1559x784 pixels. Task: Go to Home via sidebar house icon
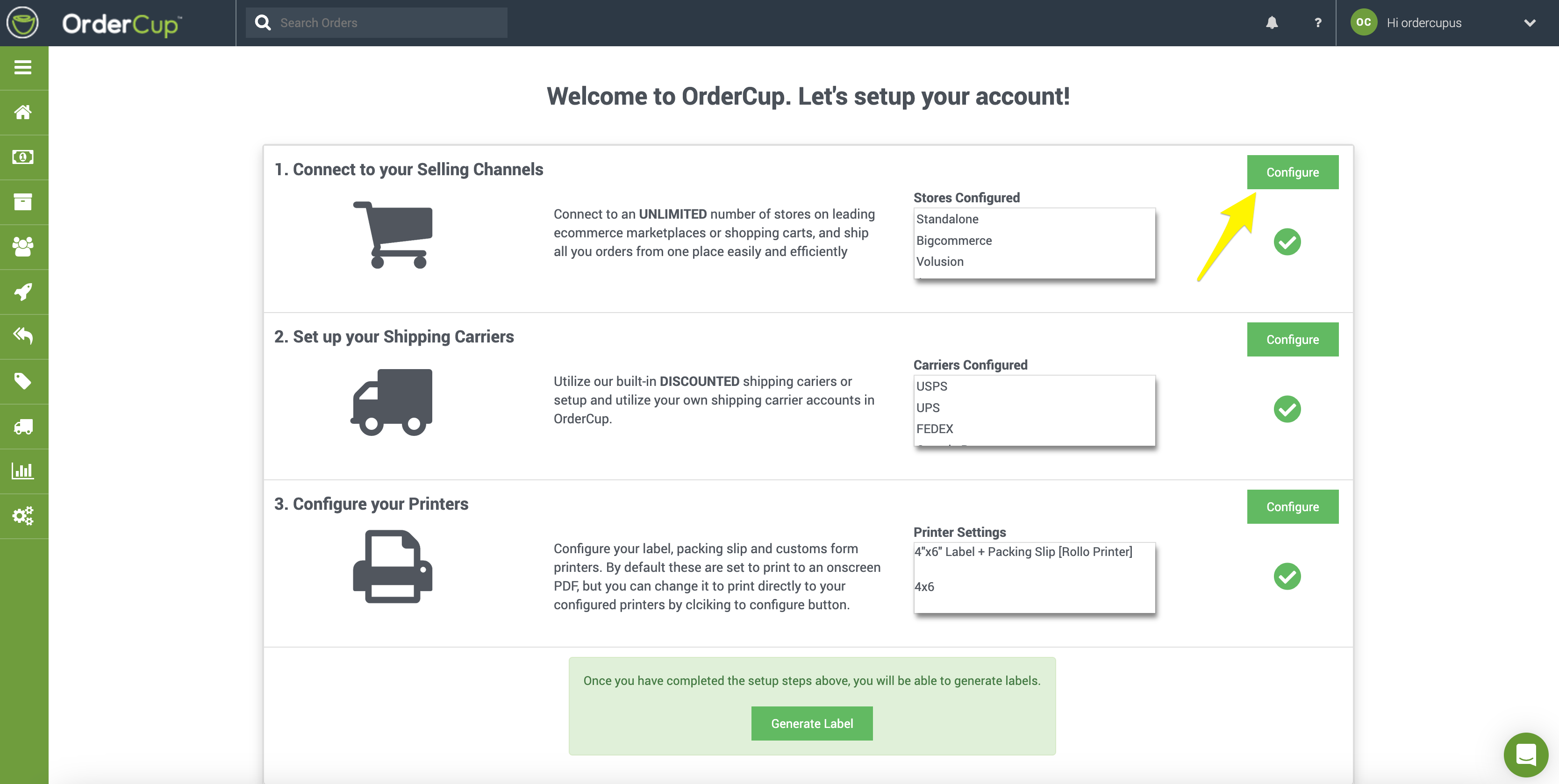23,112
